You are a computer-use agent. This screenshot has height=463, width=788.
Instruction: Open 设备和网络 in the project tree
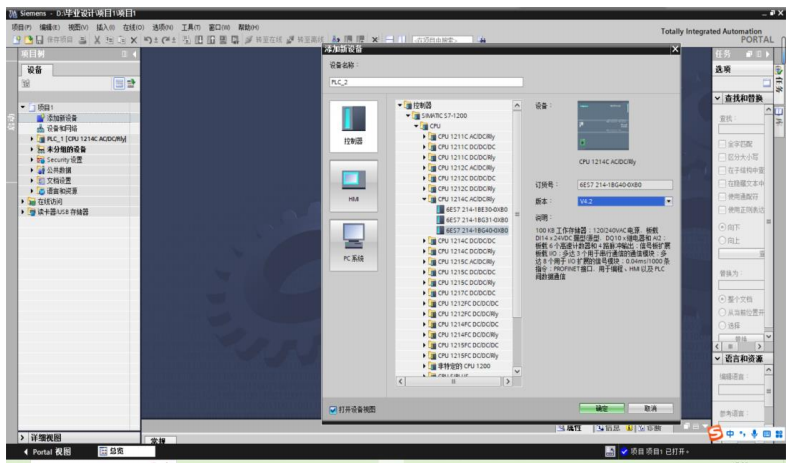click(x=62, y=128)
